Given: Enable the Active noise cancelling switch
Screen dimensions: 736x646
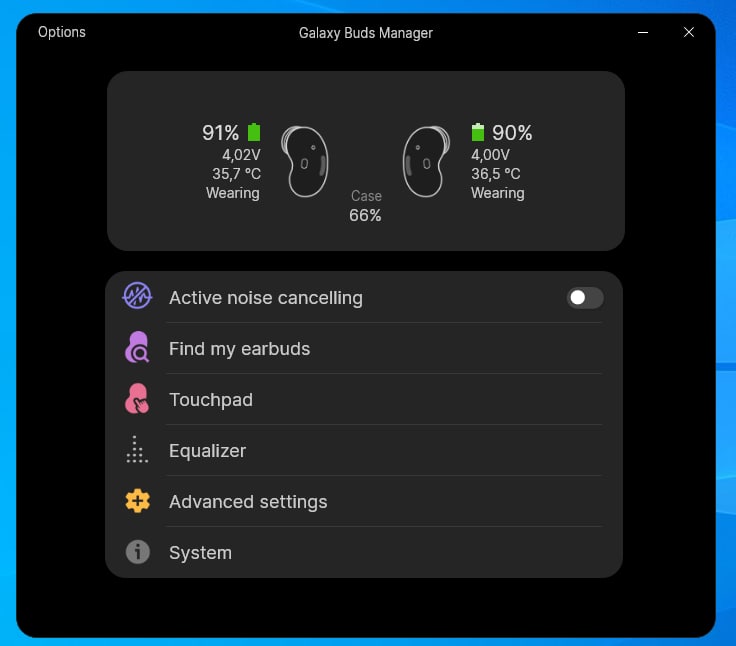Looking at the screenshot, I should [585, 298].
